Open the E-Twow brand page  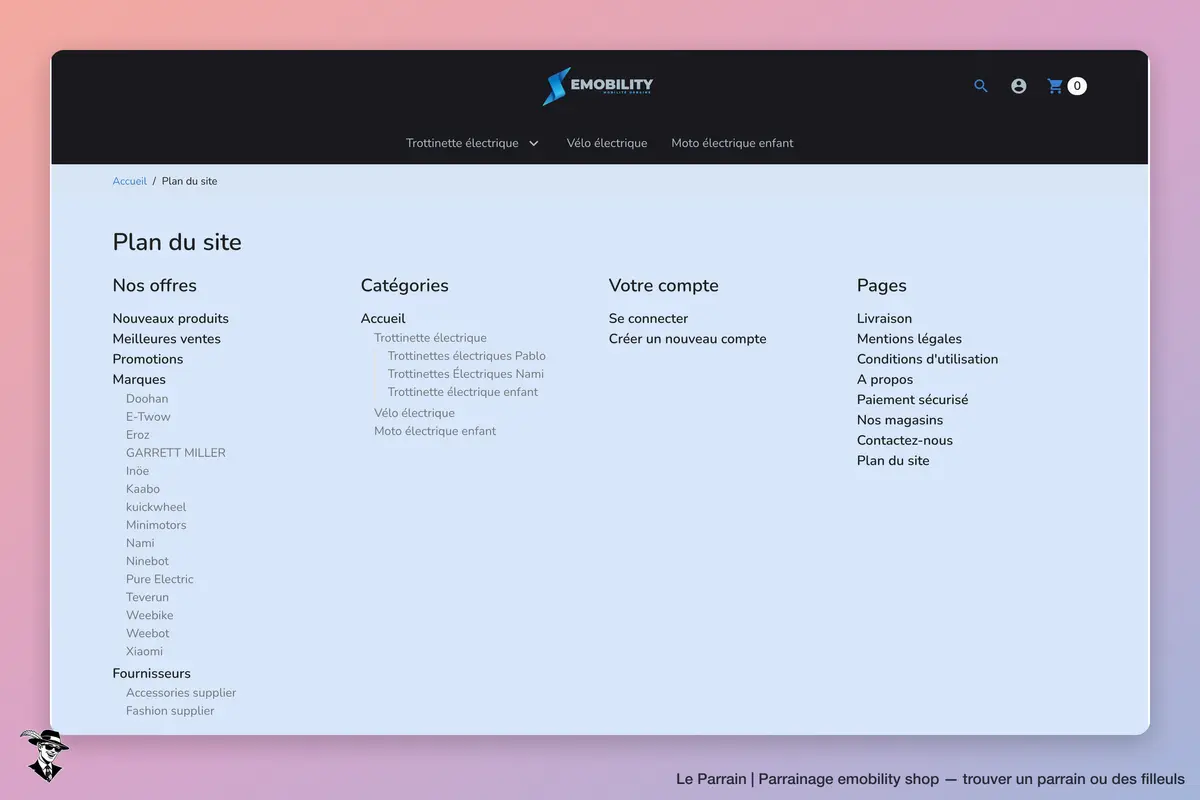coord(148,417)
